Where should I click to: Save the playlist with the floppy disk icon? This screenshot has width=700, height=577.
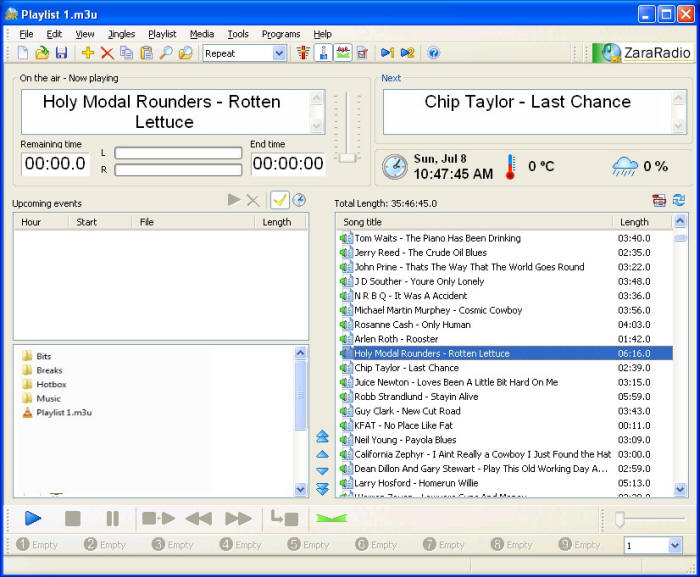61,53
